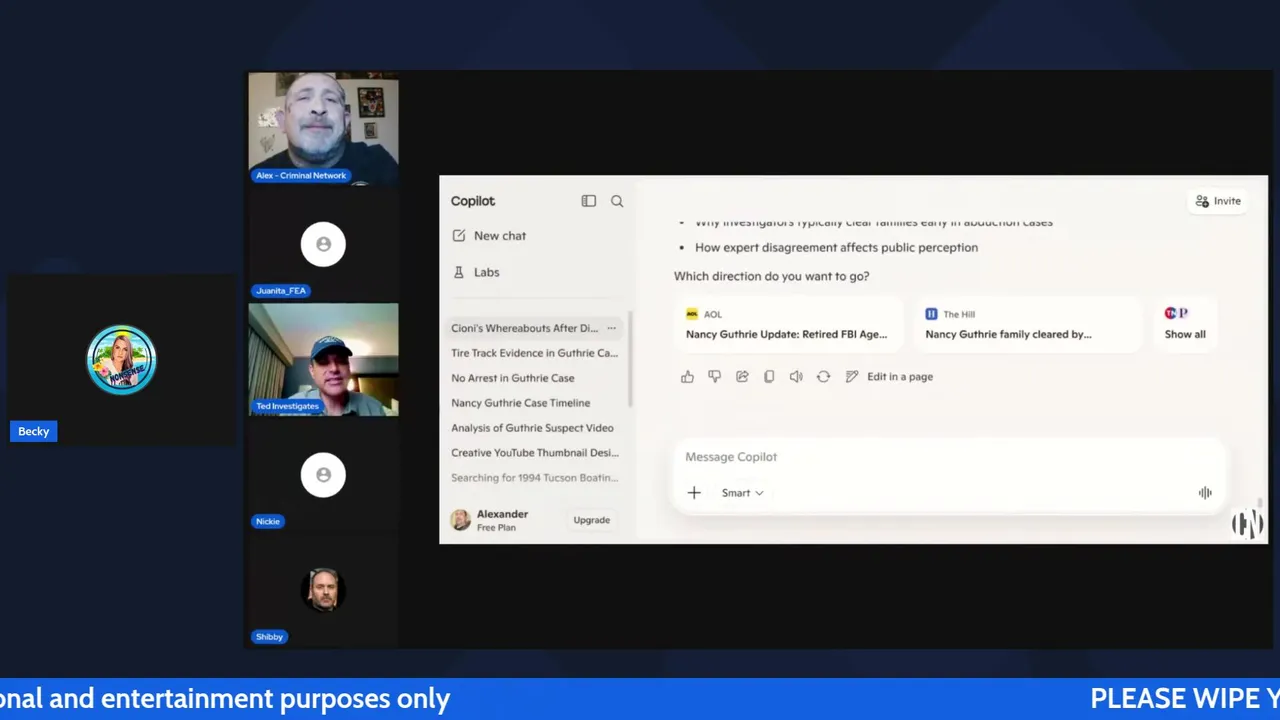Open 'Searching for 1994 Tucson Boatin...' chat
Screen dimensions: 1280x720
(x=534, y=478)
